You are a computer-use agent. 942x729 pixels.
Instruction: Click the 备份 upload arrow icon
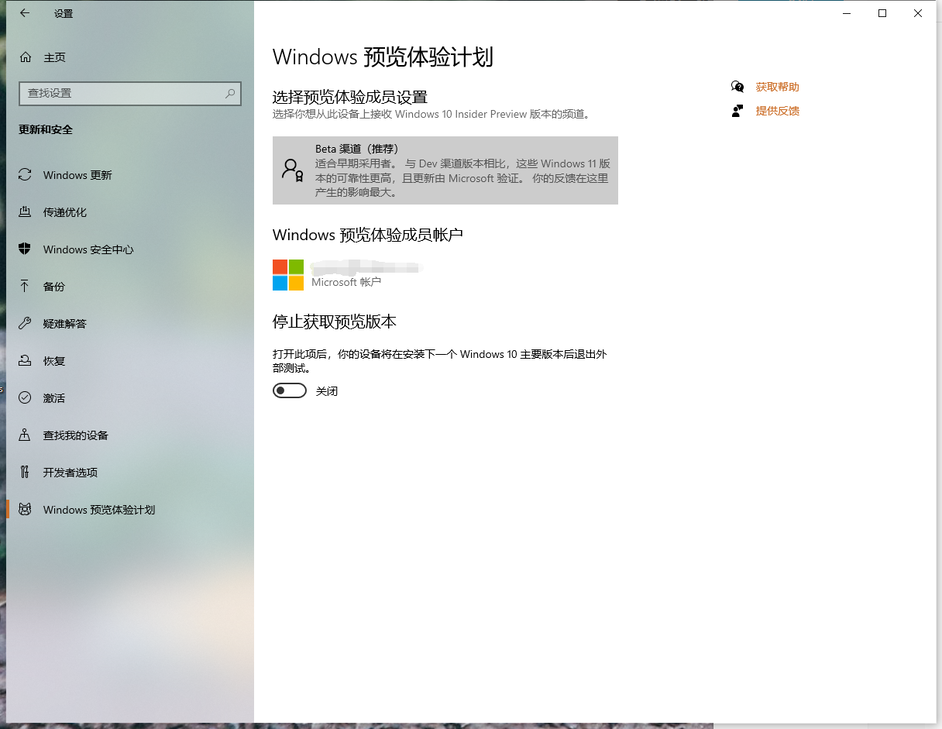click(24, 286)
